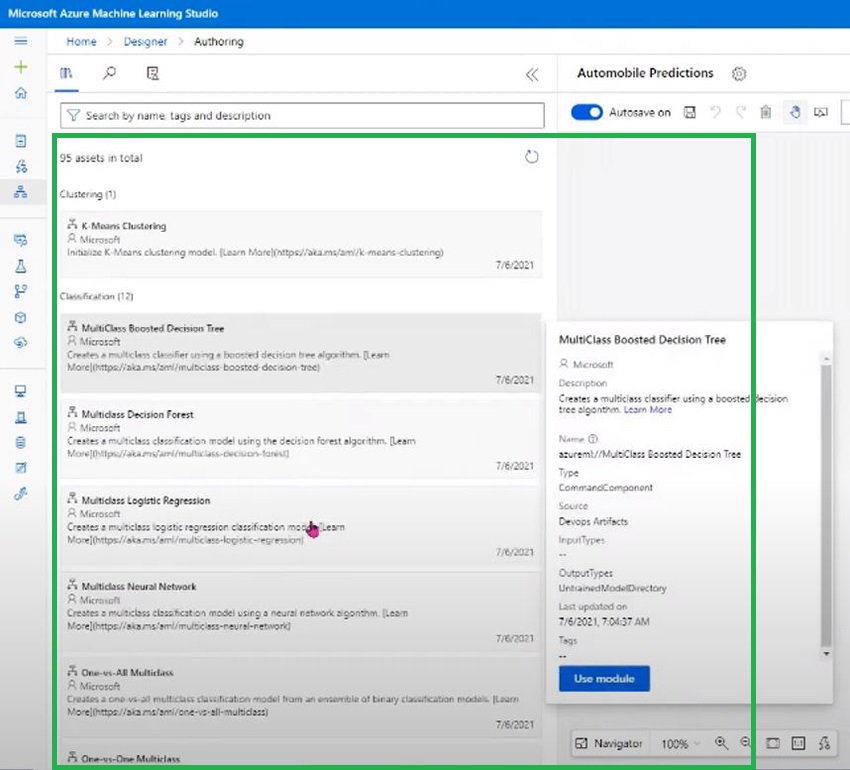
Task: Click the '95 assets in total' text
Action: point(101,158)
